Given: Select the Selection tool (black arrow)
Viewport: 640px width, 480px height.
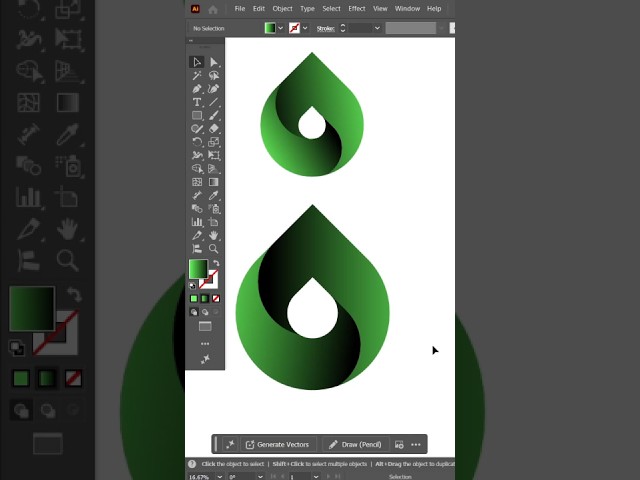Looking at the screenshot, I should [x=197, y=62].
